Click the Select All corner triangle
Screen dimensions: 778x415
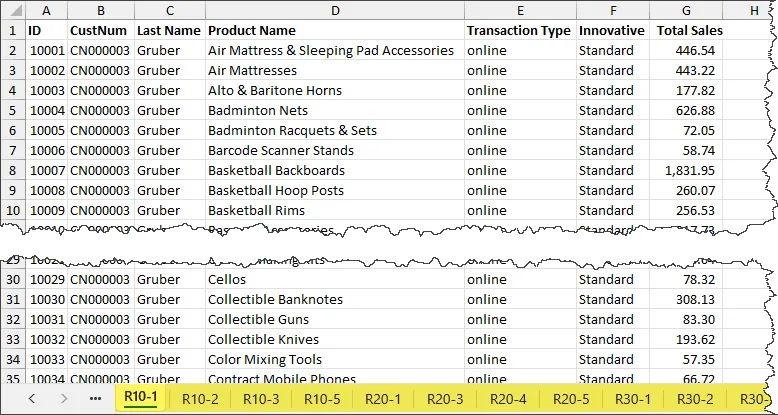(12, 10)
